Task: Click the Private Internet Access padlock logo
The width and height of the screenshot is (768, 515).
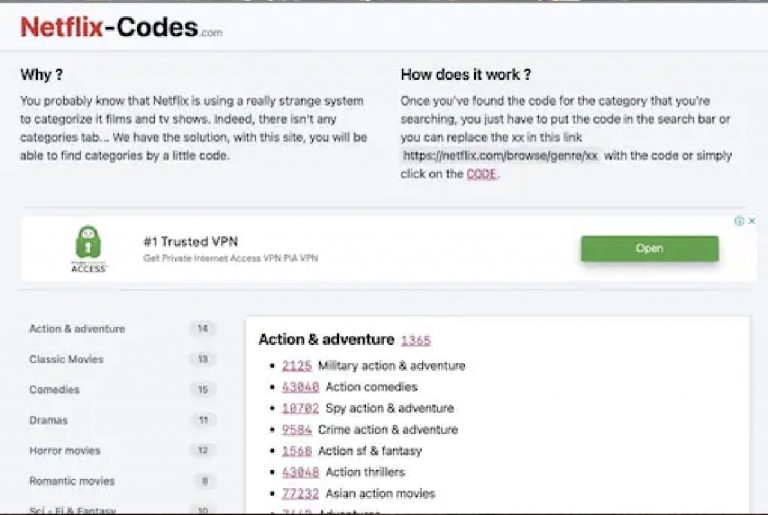Action: tap(89, 248)
